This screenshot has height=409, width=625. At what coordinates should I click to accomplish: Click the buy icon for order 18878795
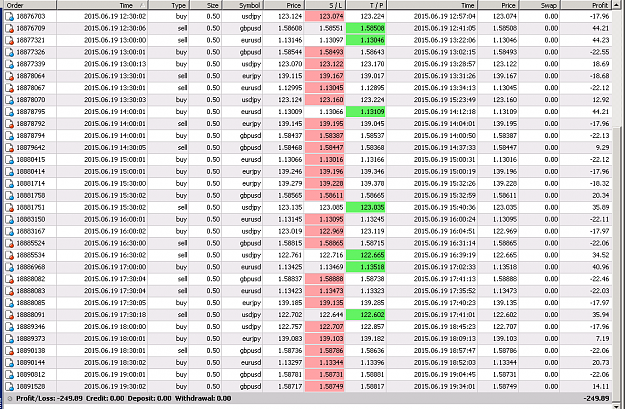9,112
